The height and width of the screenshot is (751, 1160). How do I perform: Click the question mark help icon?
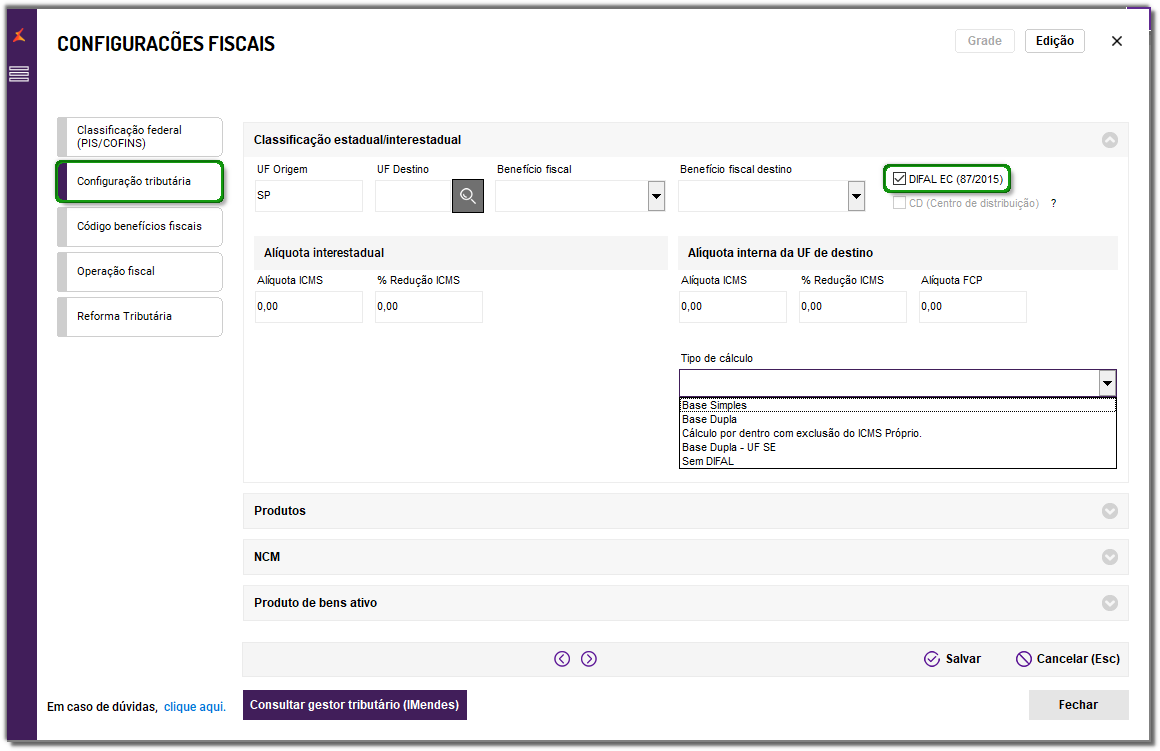tap(1053, 203)
